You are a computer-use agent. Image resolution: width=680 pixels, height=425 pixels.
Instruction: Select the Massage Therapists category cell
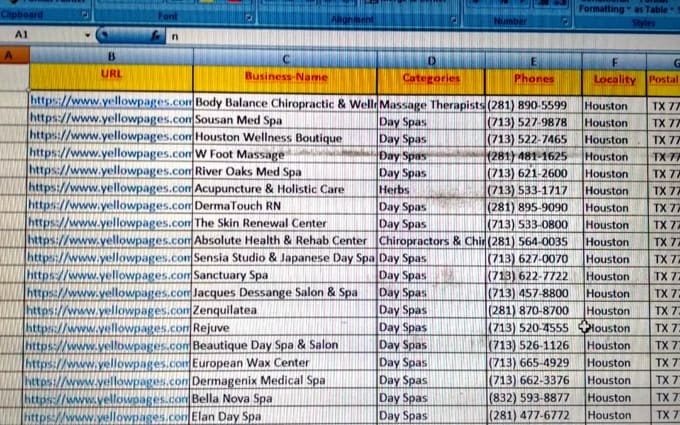click(431, 105)
